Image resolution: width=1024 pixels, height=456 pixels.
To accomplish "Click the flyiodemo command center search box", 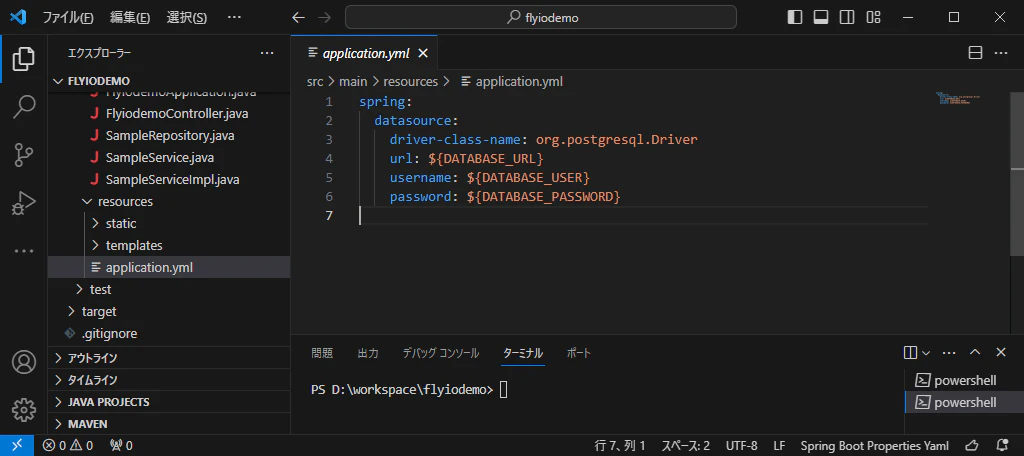I will click(541, 18).
